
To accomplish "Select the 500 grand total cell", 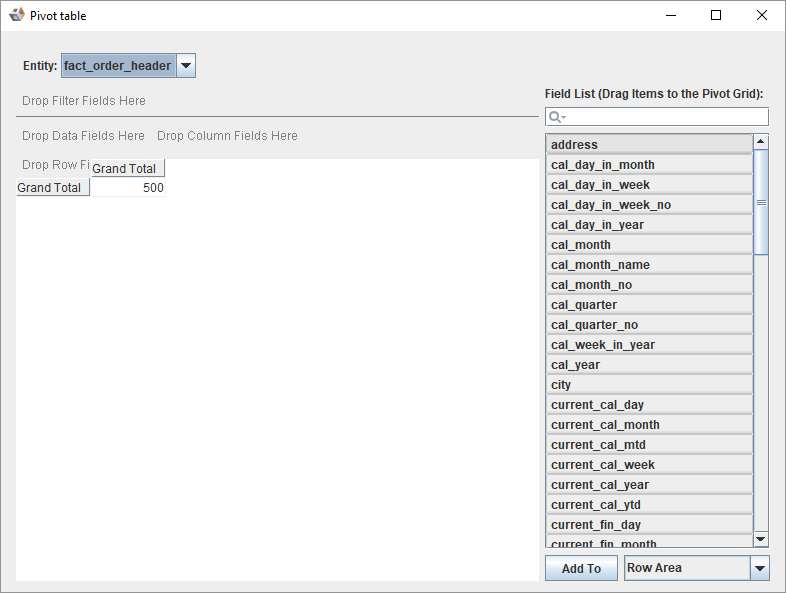I will [128, 188].
